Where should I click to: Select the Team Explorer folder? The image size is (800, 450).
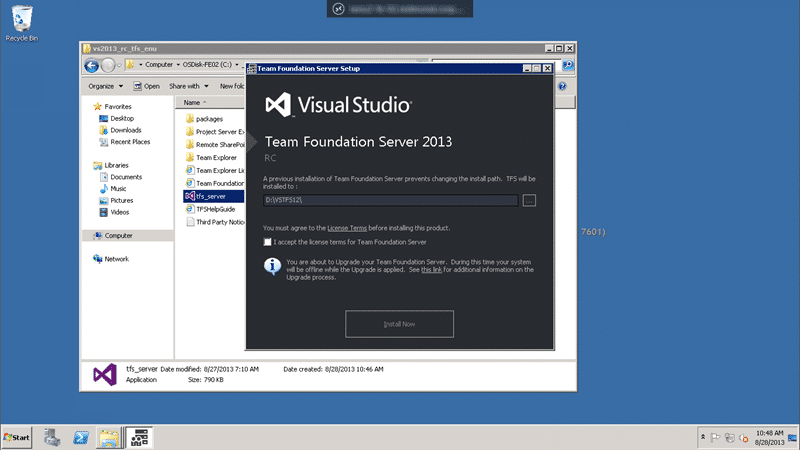212,158
